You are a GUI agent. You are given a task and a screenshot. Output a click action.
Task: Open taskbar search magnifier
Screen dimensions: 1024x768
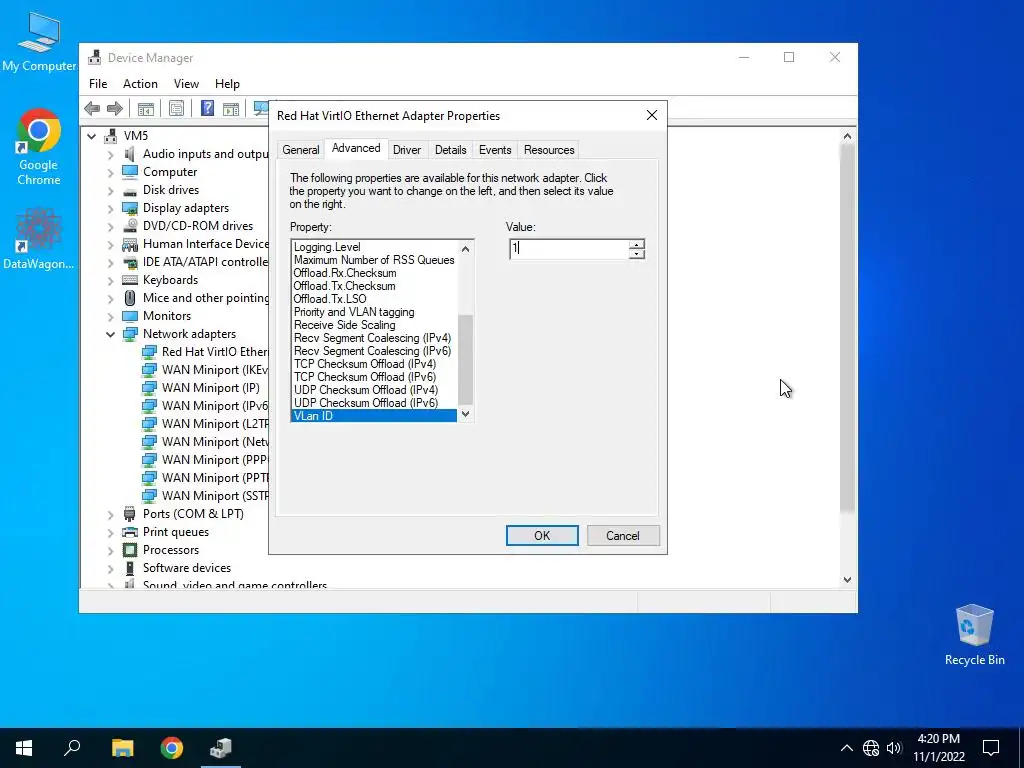(72, 748)
